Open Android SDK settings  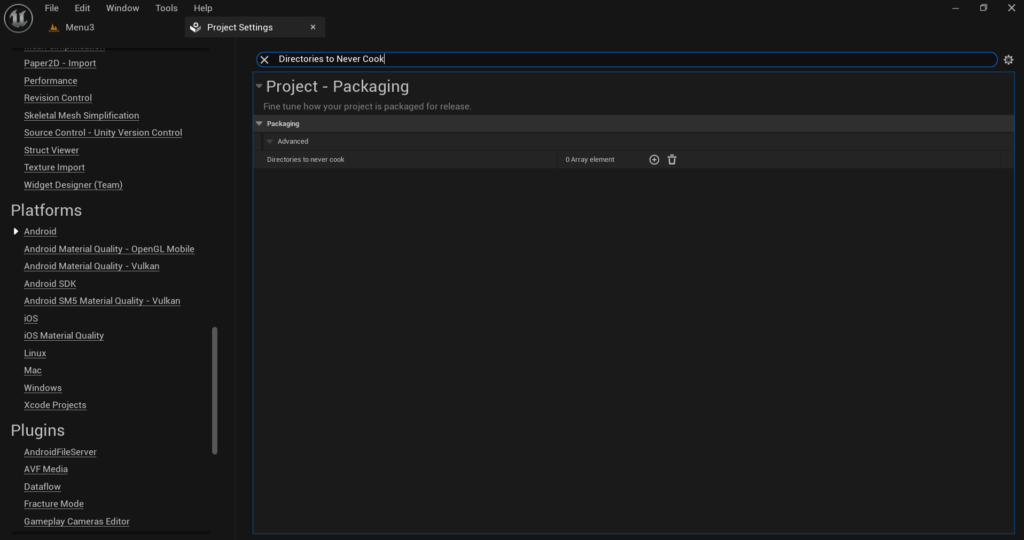[50, 283]
